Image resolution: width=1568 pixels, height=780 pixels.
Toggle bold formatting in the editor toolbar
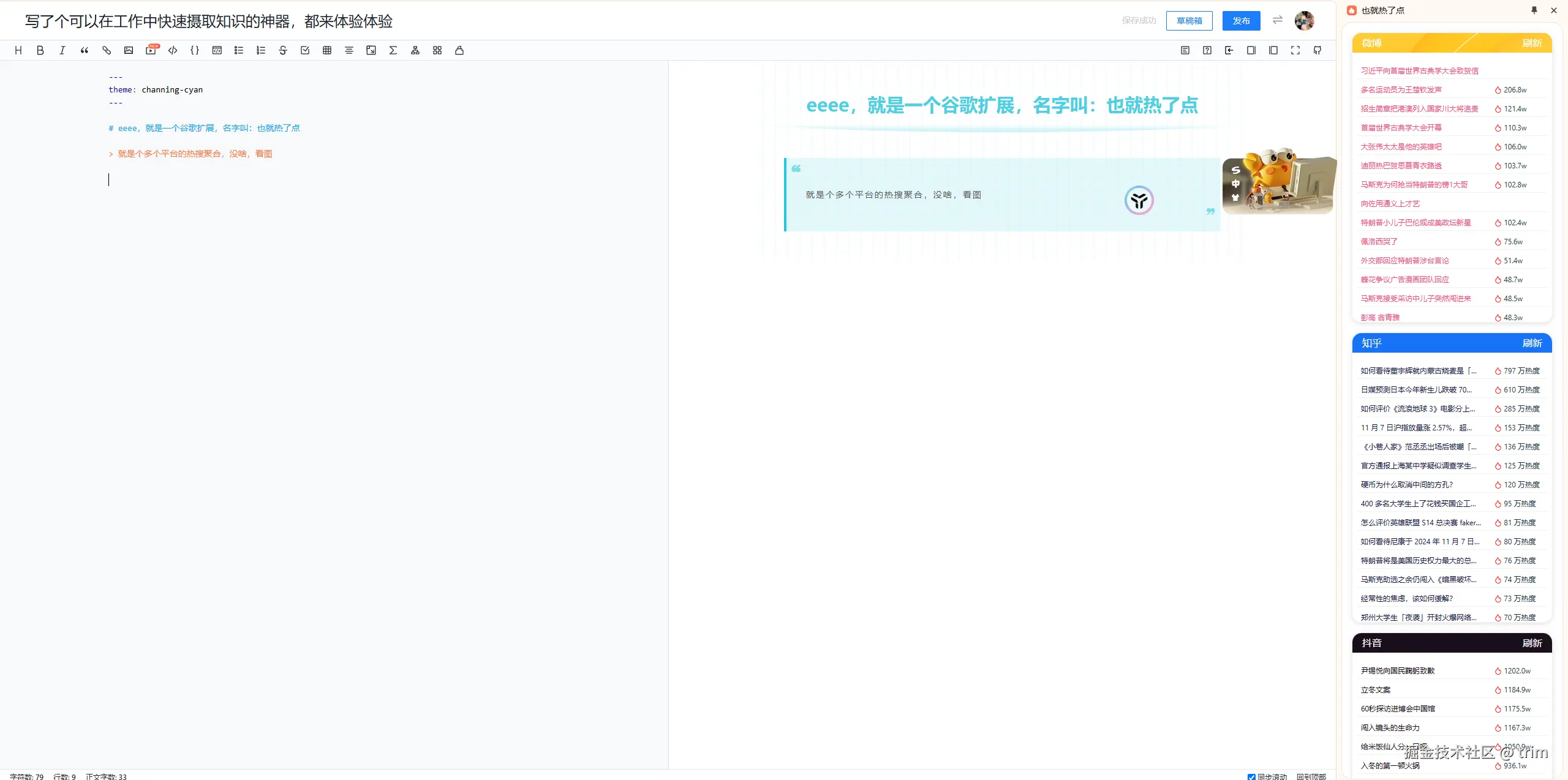[40, 50]
